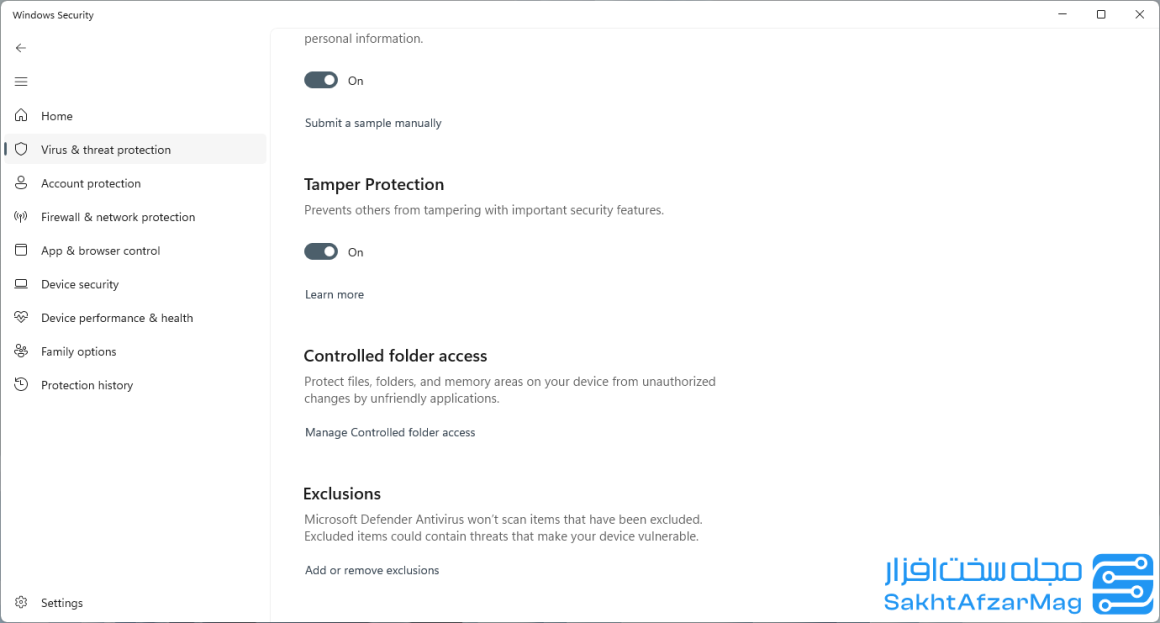
Task: Click the Protection history clock icon
Action: click(21, 385)
